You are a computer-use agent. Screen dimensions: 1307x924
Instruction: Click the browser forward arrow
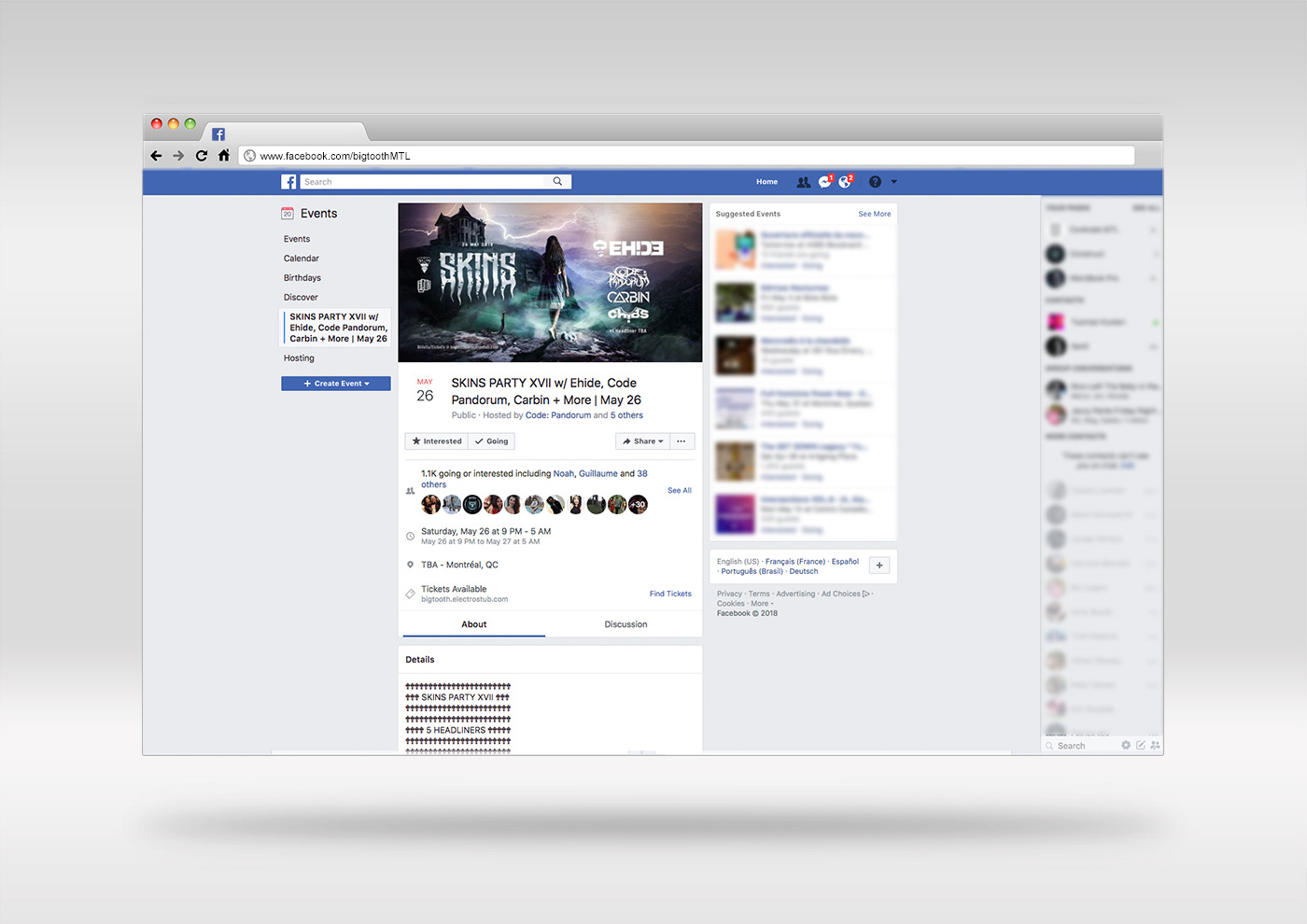(178, 156)
